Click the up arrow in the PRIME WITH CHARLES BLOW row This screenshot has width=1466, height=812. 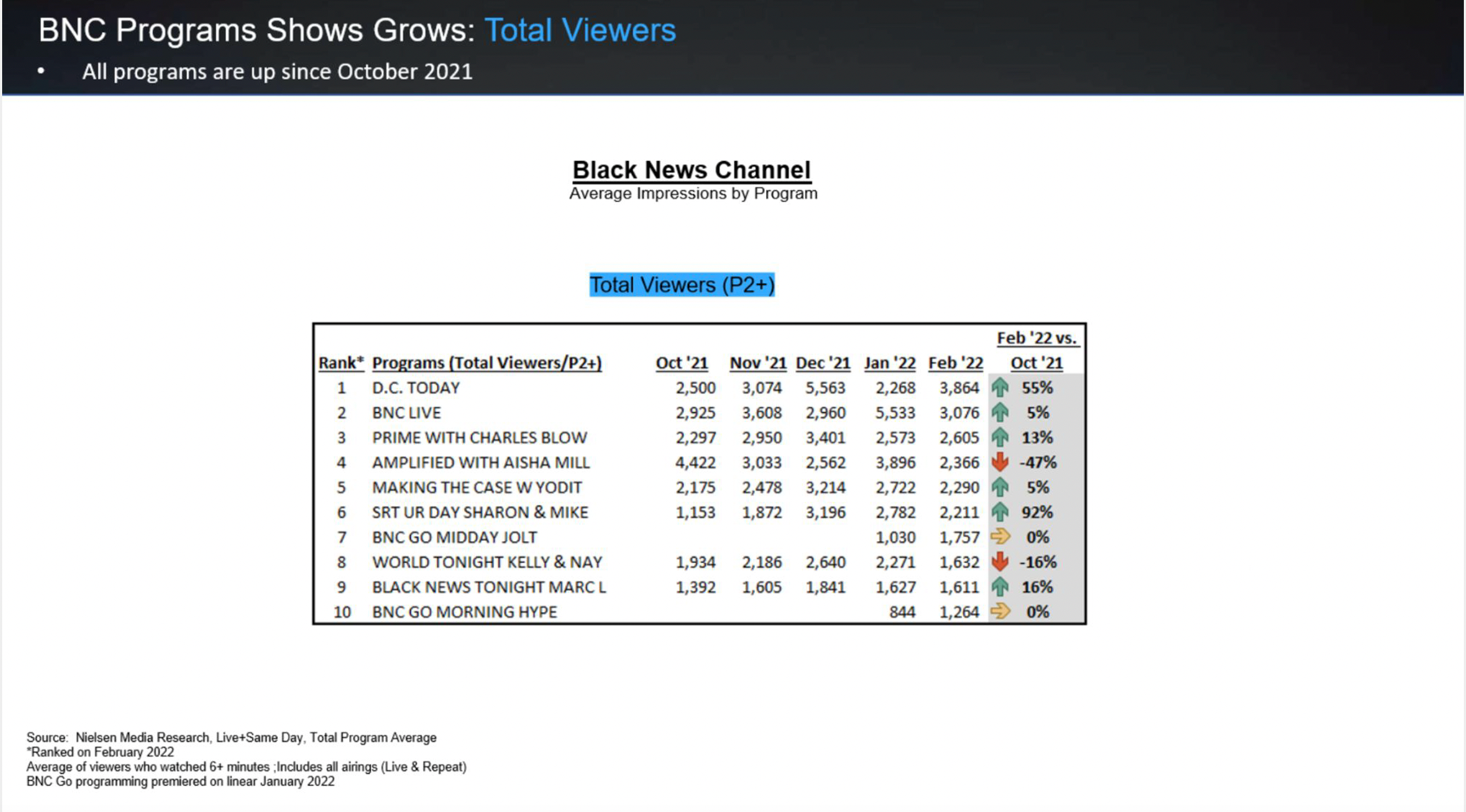(999, 438)
